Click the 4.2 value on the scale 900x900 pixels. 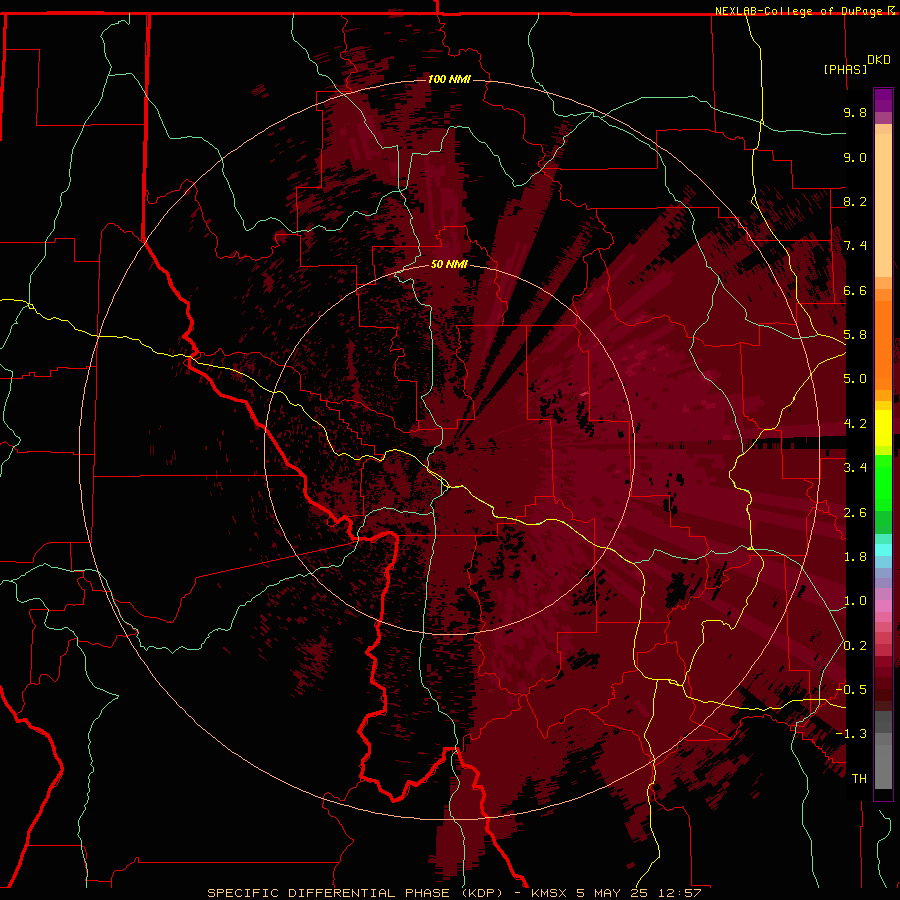pos(855,424)
